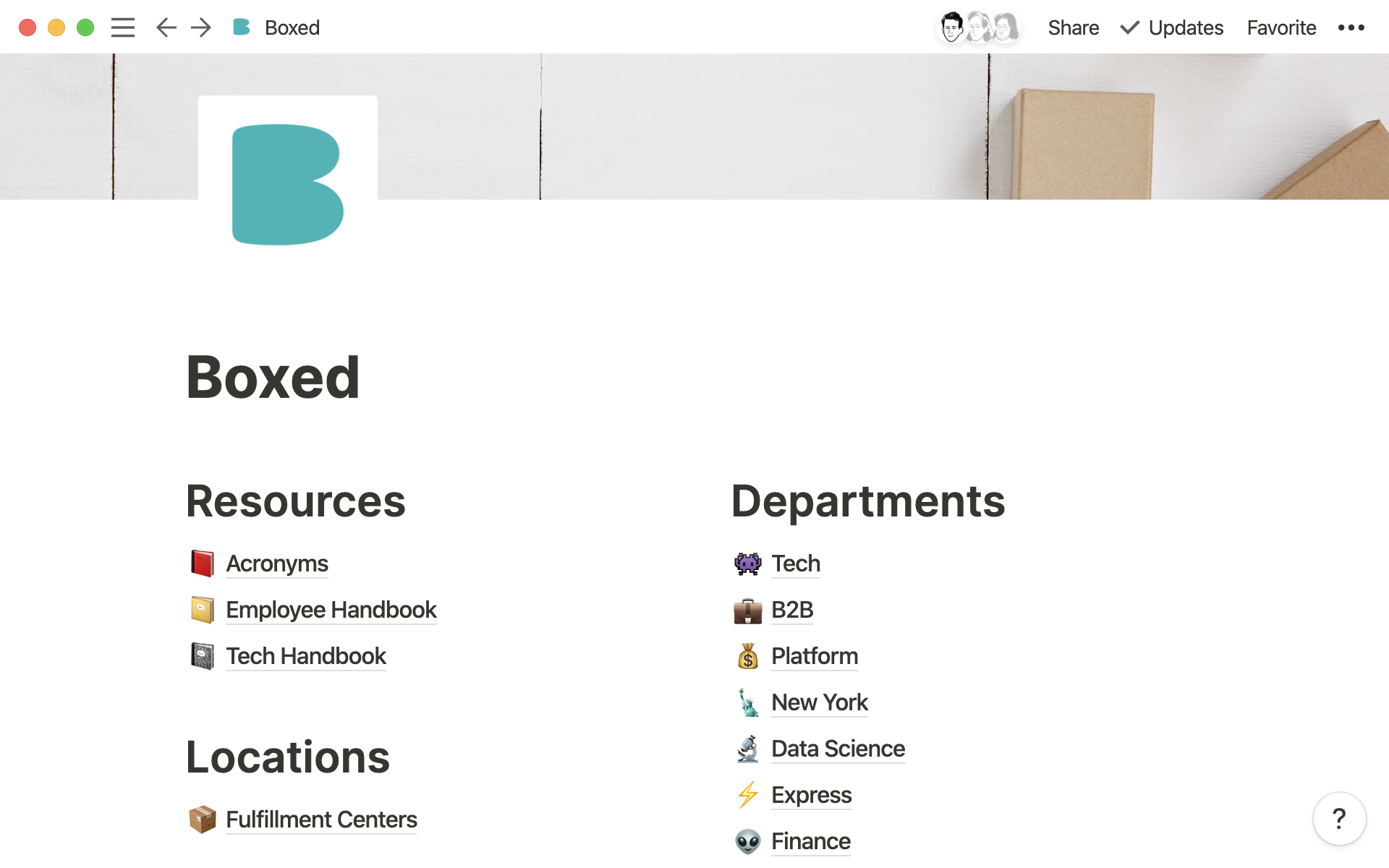Open the Fulfillment Centers page
This screenshot has width=1389, height=868.
[321, 820]
